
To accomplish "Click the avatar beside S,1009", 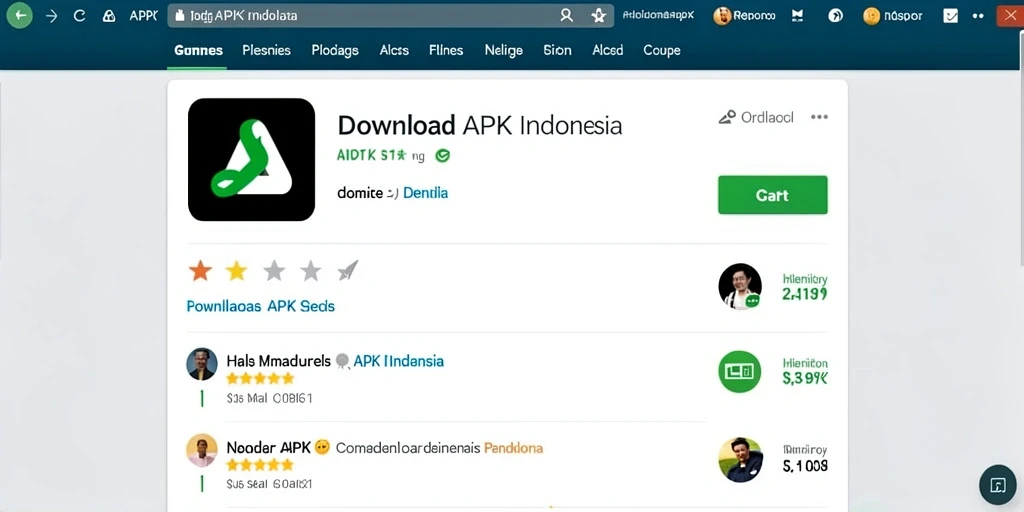I will 740,460.
